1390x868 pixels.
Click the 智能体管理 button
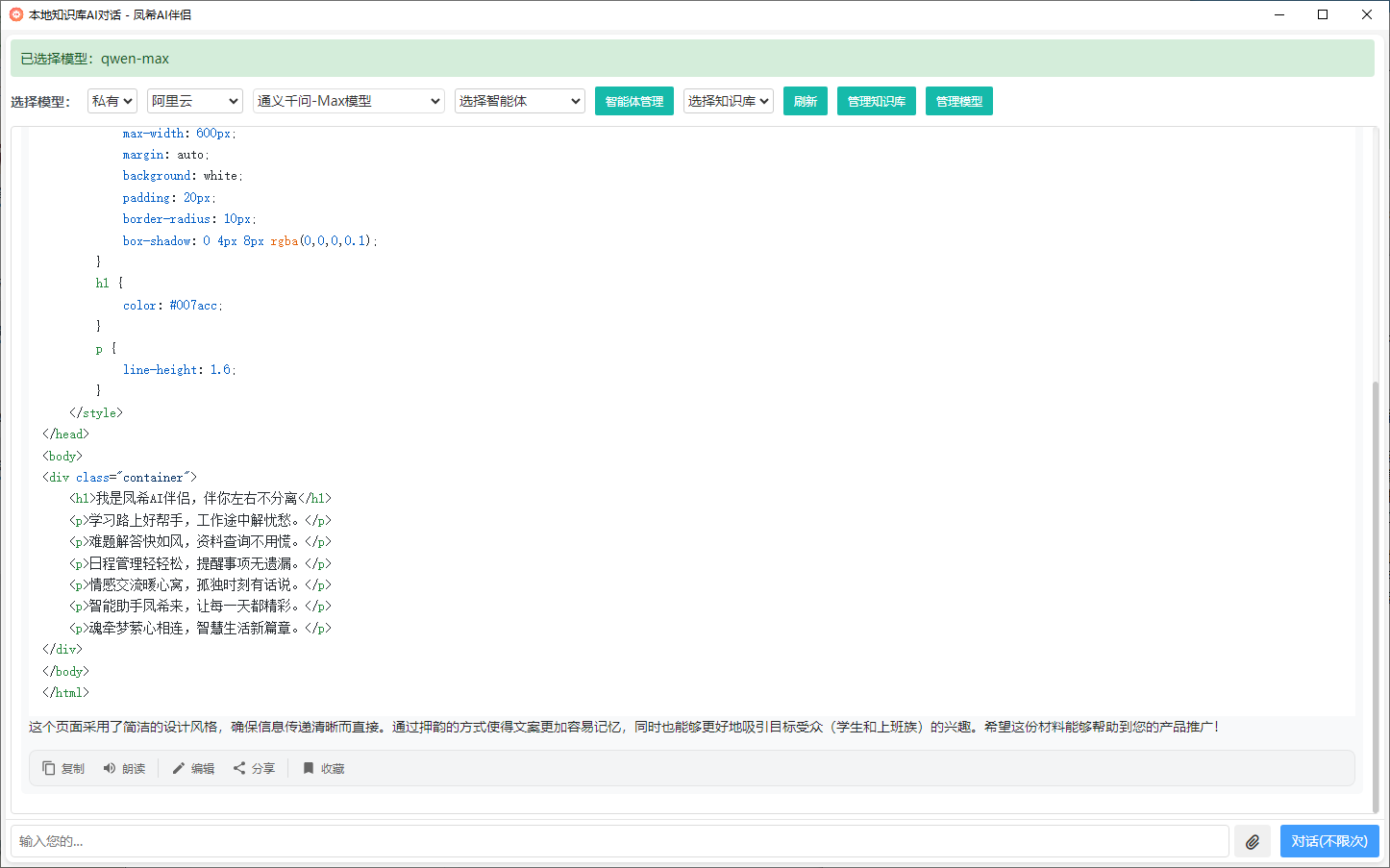tap(633, 101)
